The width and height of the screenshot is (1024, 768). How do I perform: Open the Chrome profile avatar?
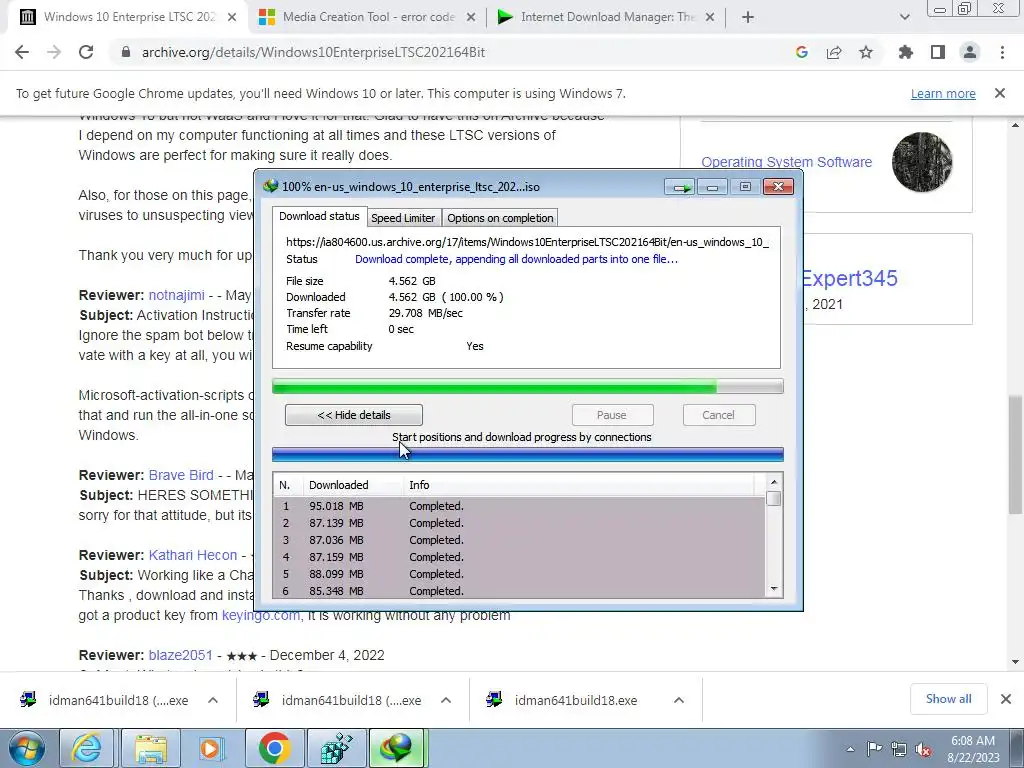pos(970,52)
